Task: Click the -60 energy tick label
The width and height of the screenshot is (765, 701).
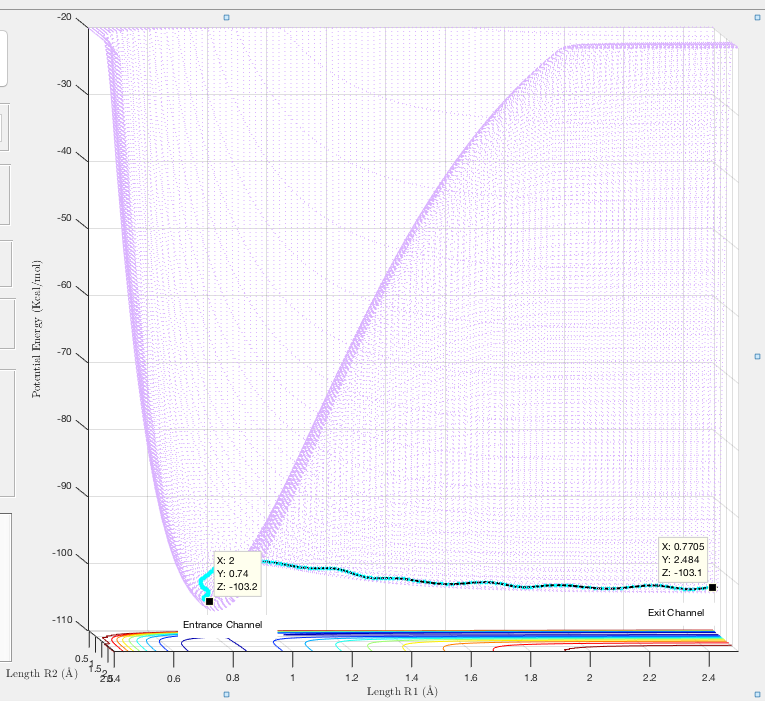Action: [x=64, y=285]
